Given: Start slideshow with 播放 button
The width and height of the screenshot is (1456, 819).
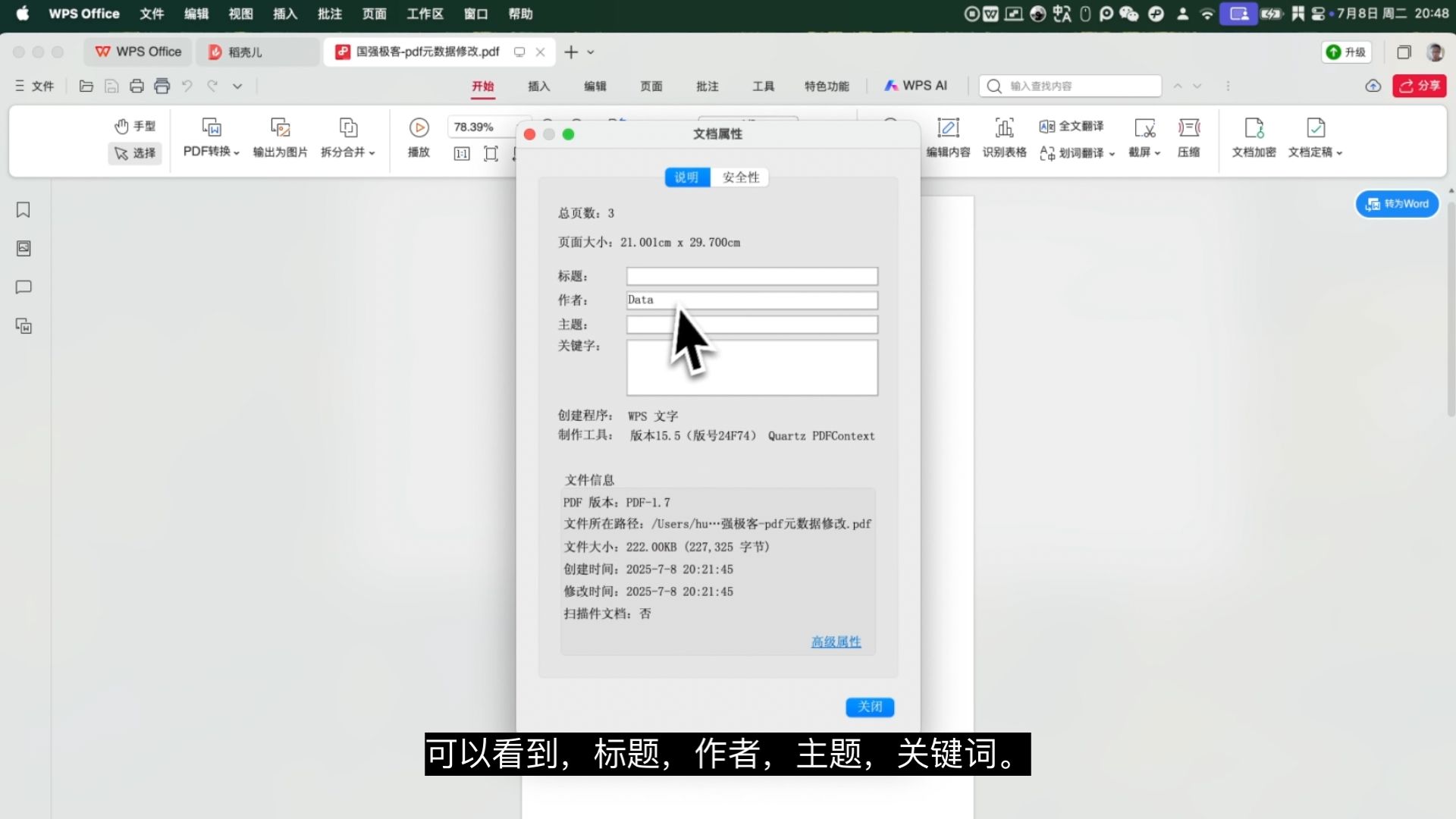Looking at the screenshot, I should tap(419, 138).
